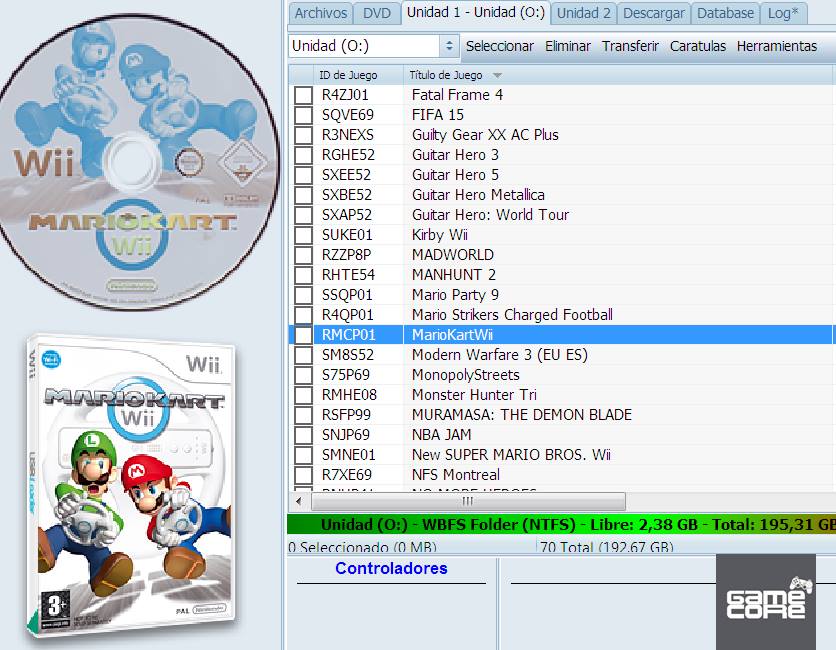
Task: Check the MonopolyStreets checkbox
Action: pyautogui.click(x=303, y=375)
